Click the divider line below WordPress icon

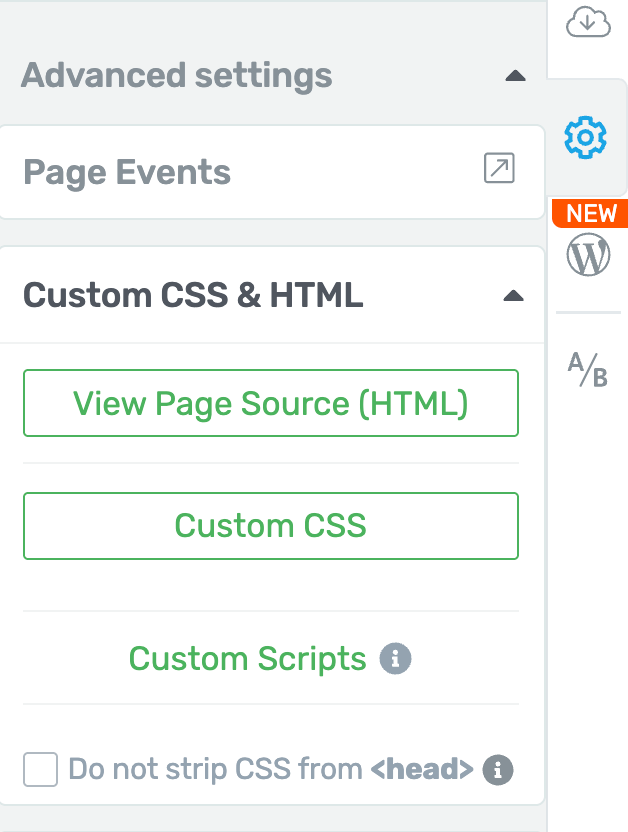click(588, 313)
